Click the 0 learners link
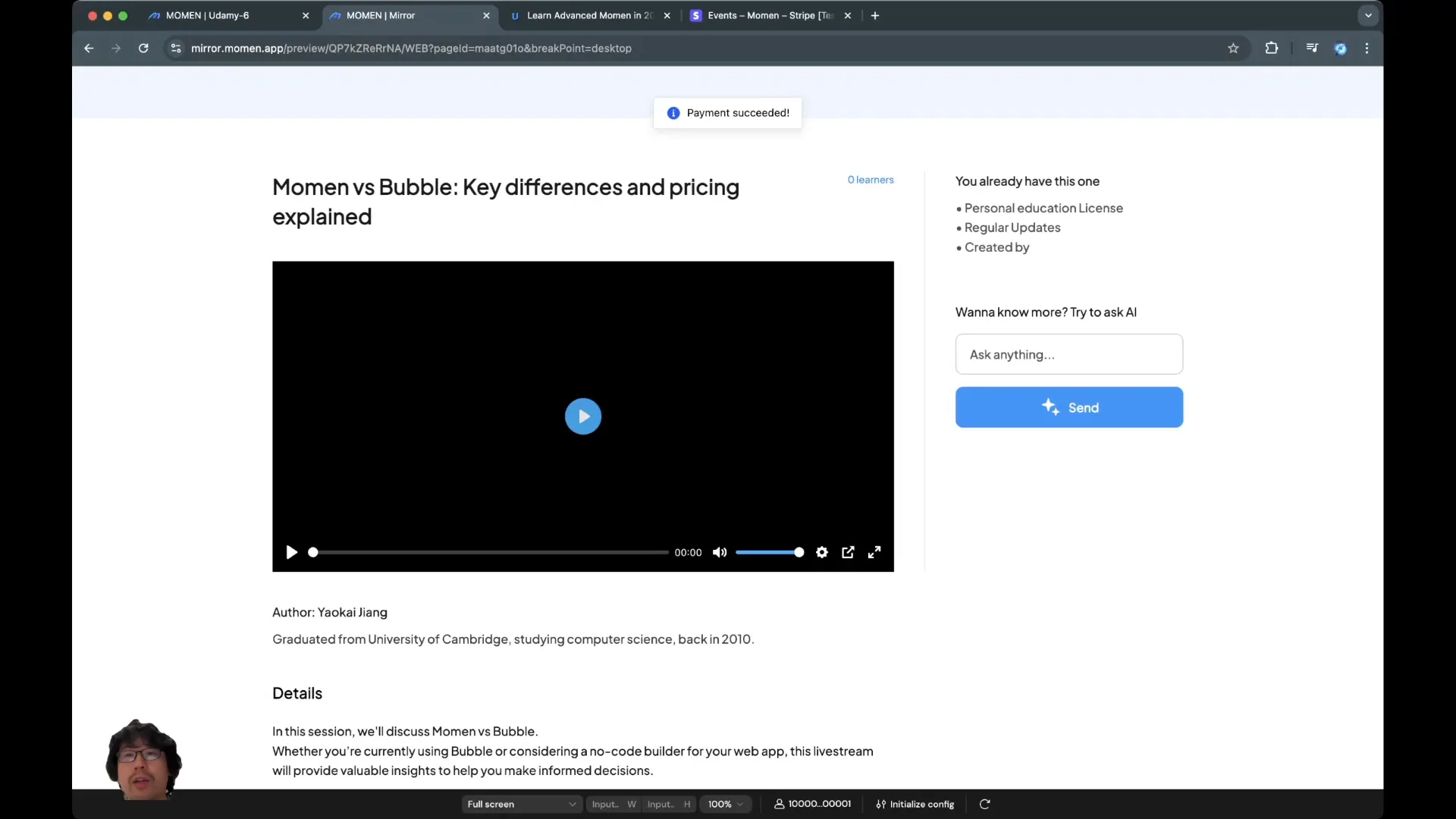 pyautogui.click(x=871, y=180)
